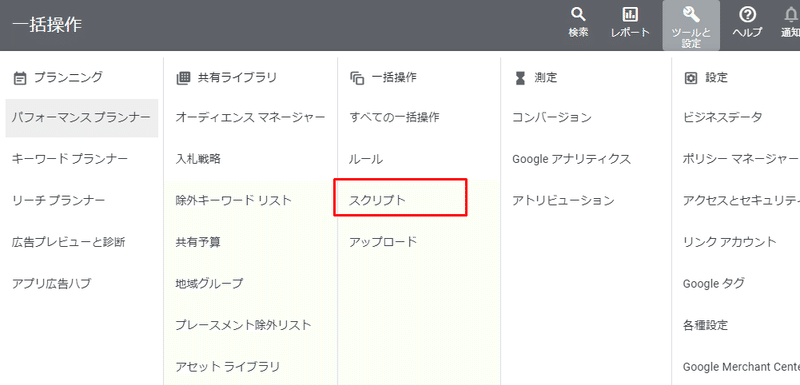Open キーワード プランナー
Viewport: 800px width, 385px height.
click(x=70, y=159)
